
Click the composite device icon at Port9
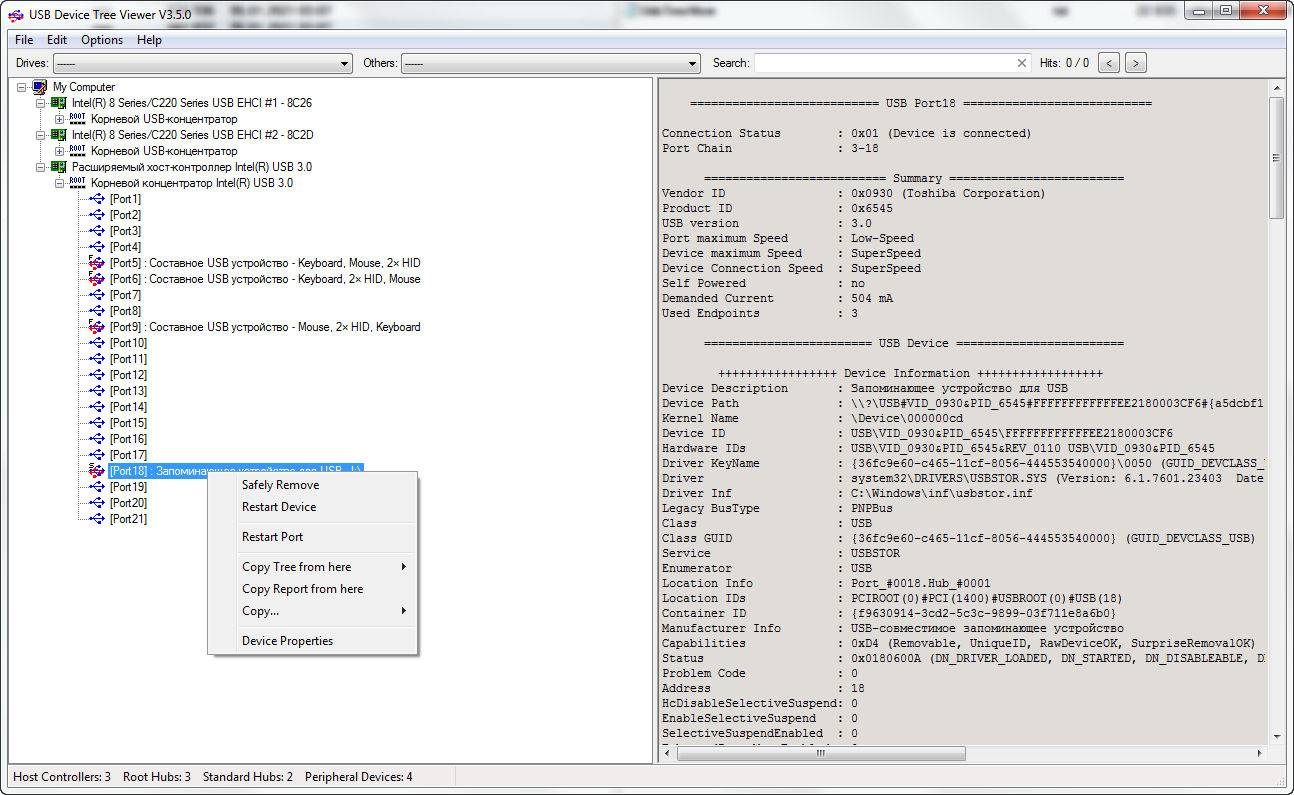click(x=97, y=327)
